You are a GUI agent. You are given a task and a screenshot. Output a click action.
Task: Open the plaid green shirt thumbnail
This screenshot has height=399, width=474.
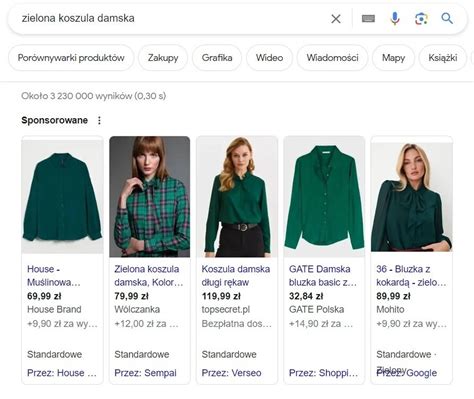click(x=150, y=196)
